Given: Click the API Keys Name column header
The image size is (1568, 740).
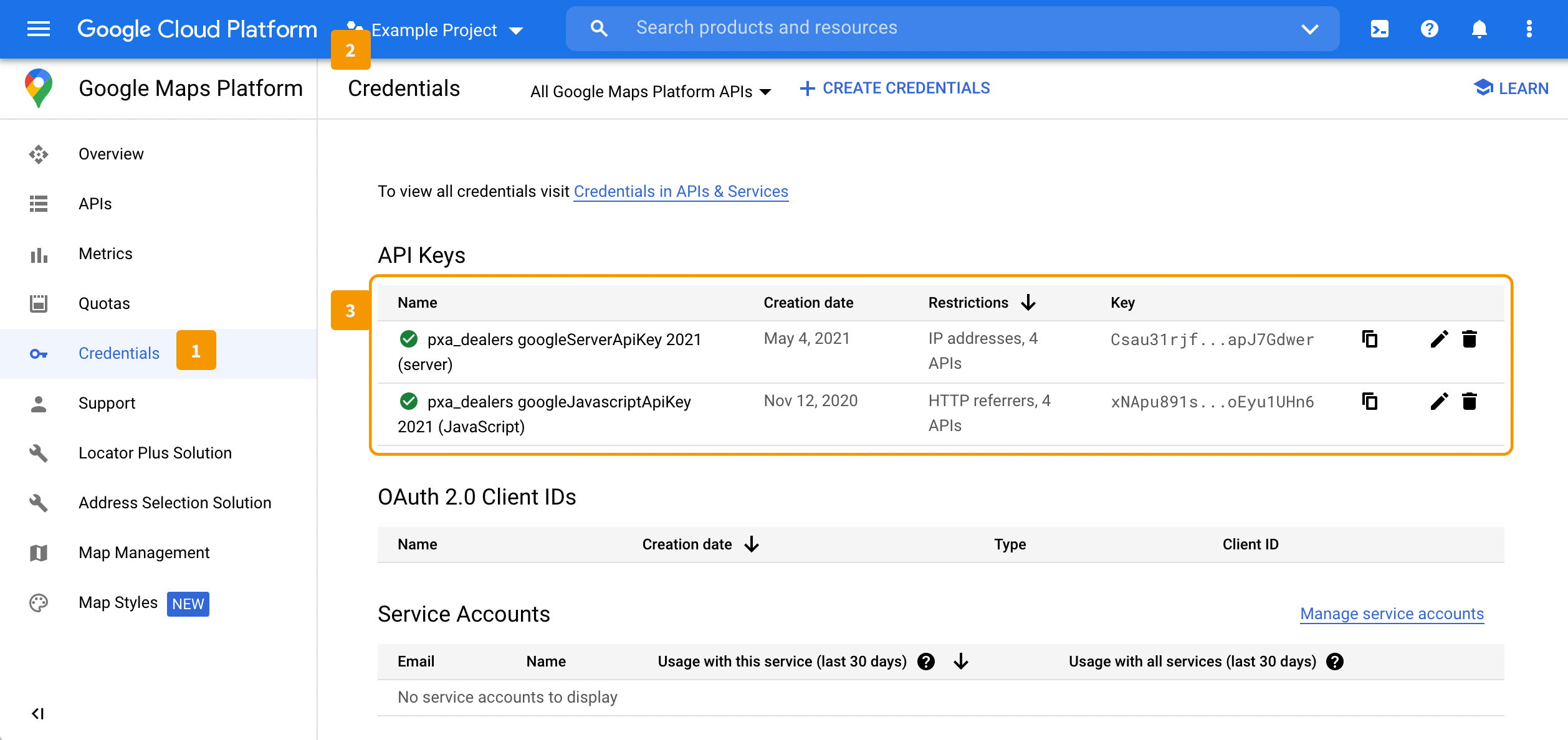Looking at the screenshot, I should pos(417,303).
